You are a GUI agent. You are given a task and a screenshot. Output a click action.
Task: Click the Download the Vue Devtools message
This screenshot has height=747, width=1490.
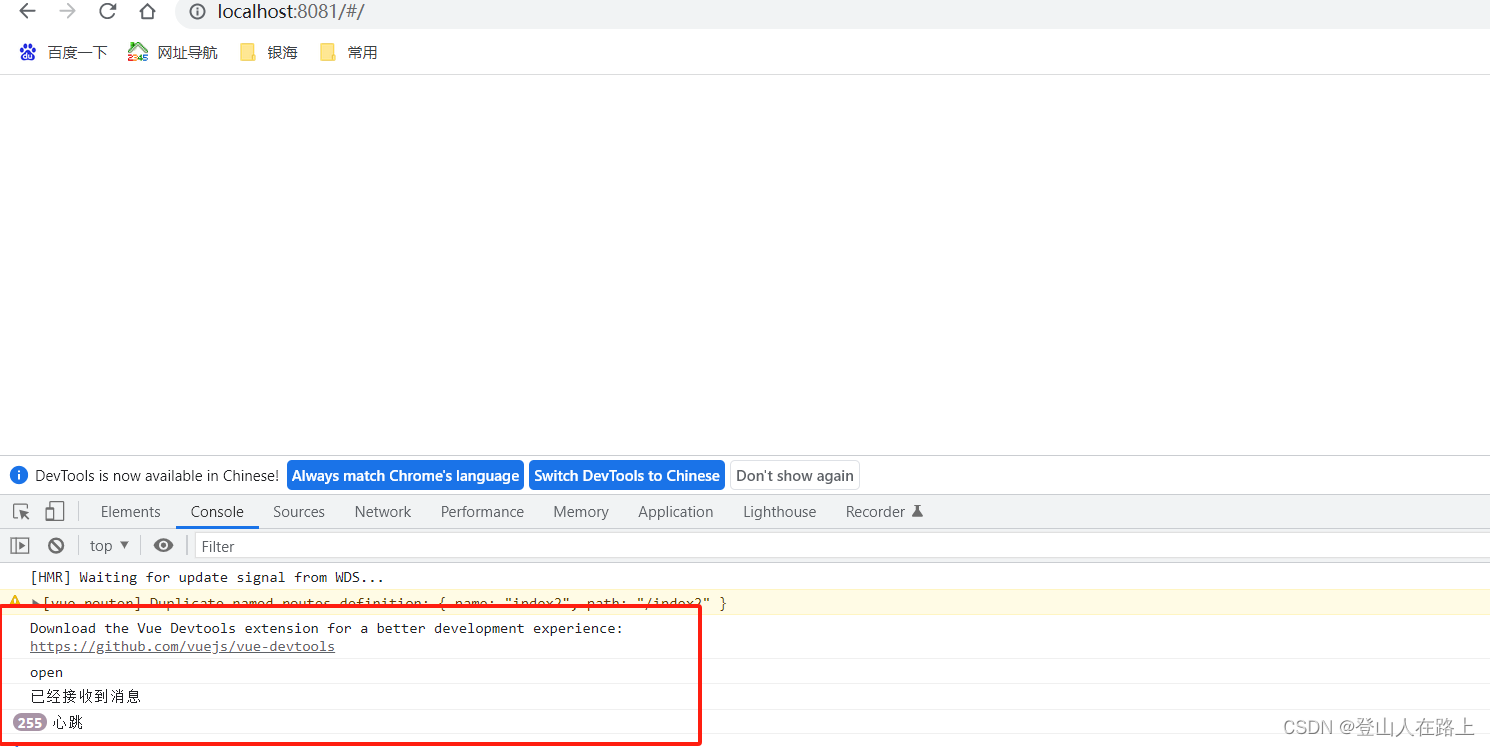326,628
